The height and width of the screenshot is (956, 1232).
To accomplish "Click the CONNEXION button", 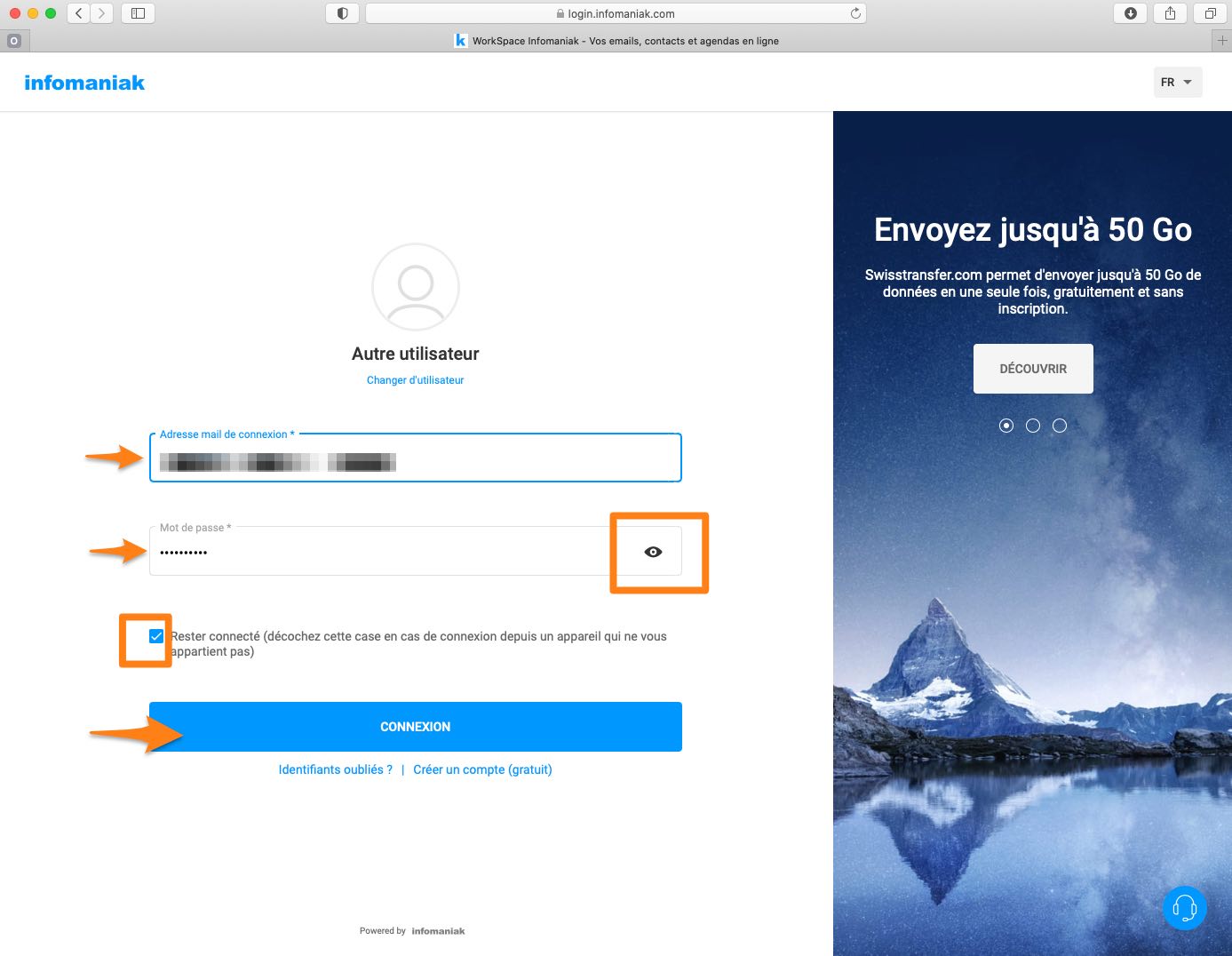I will coord(416,727).
